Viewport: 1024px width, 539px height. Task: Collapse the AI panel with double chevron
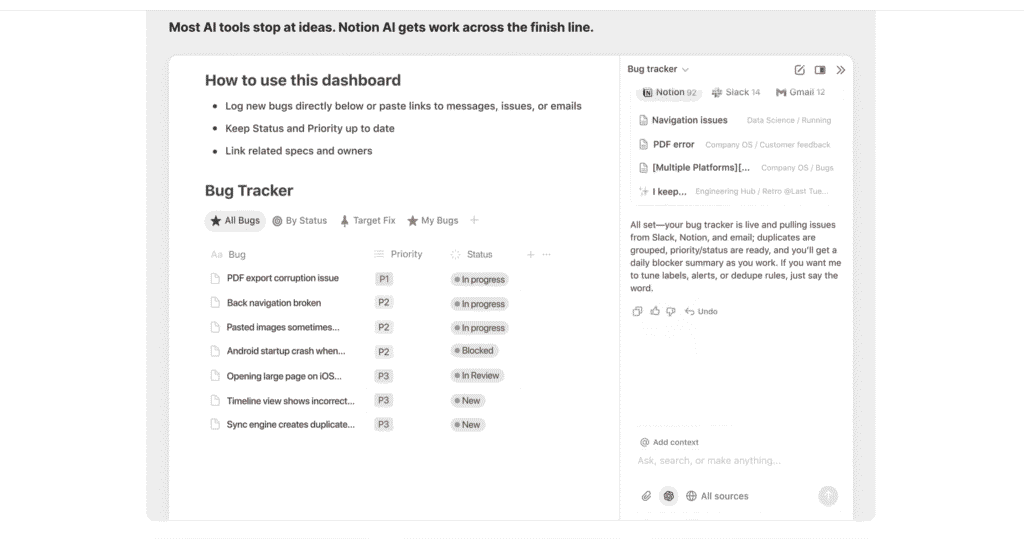tap(841, 70)
